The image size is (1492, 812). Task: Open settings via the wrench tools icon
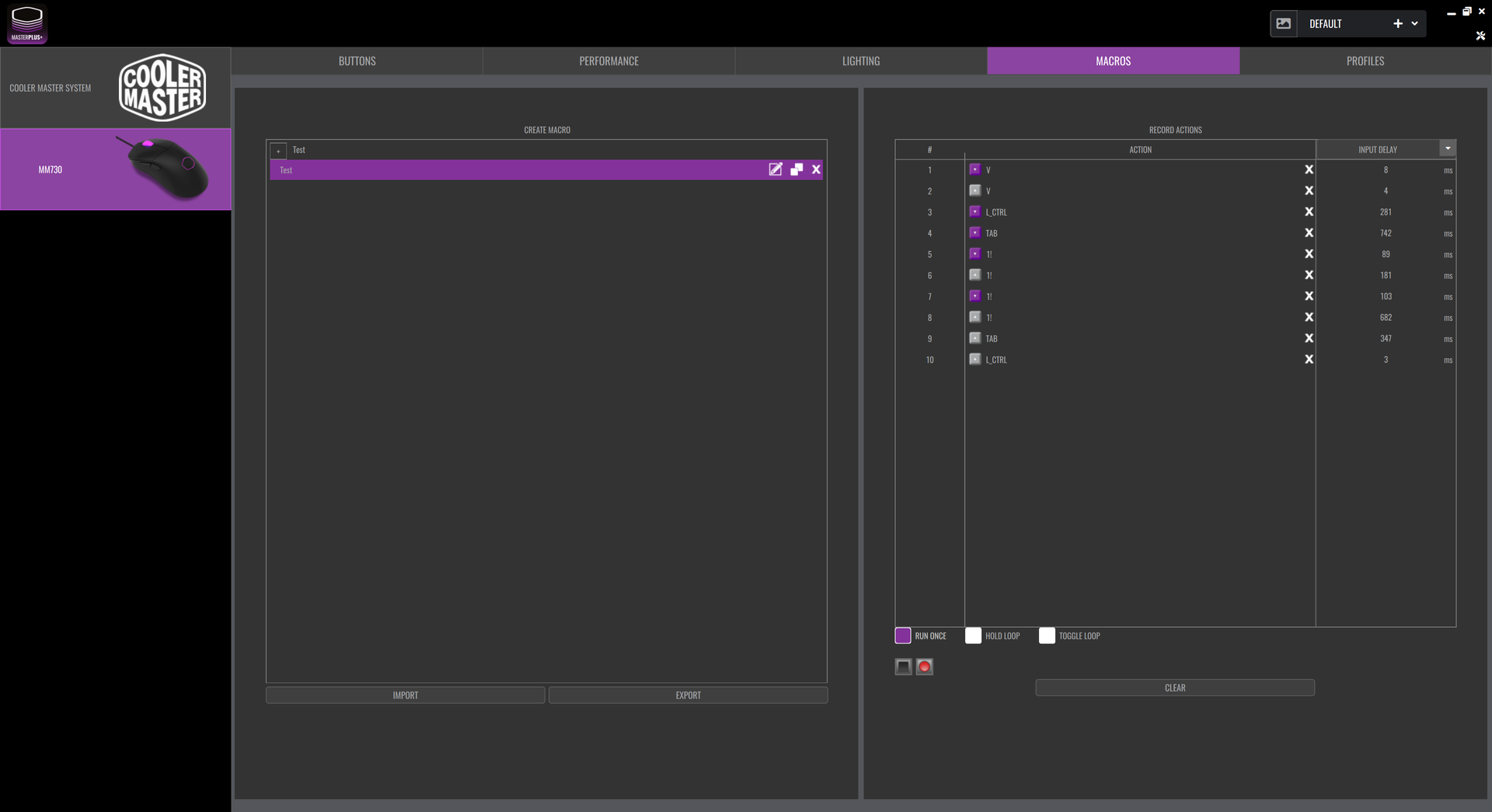[1480, 36]
